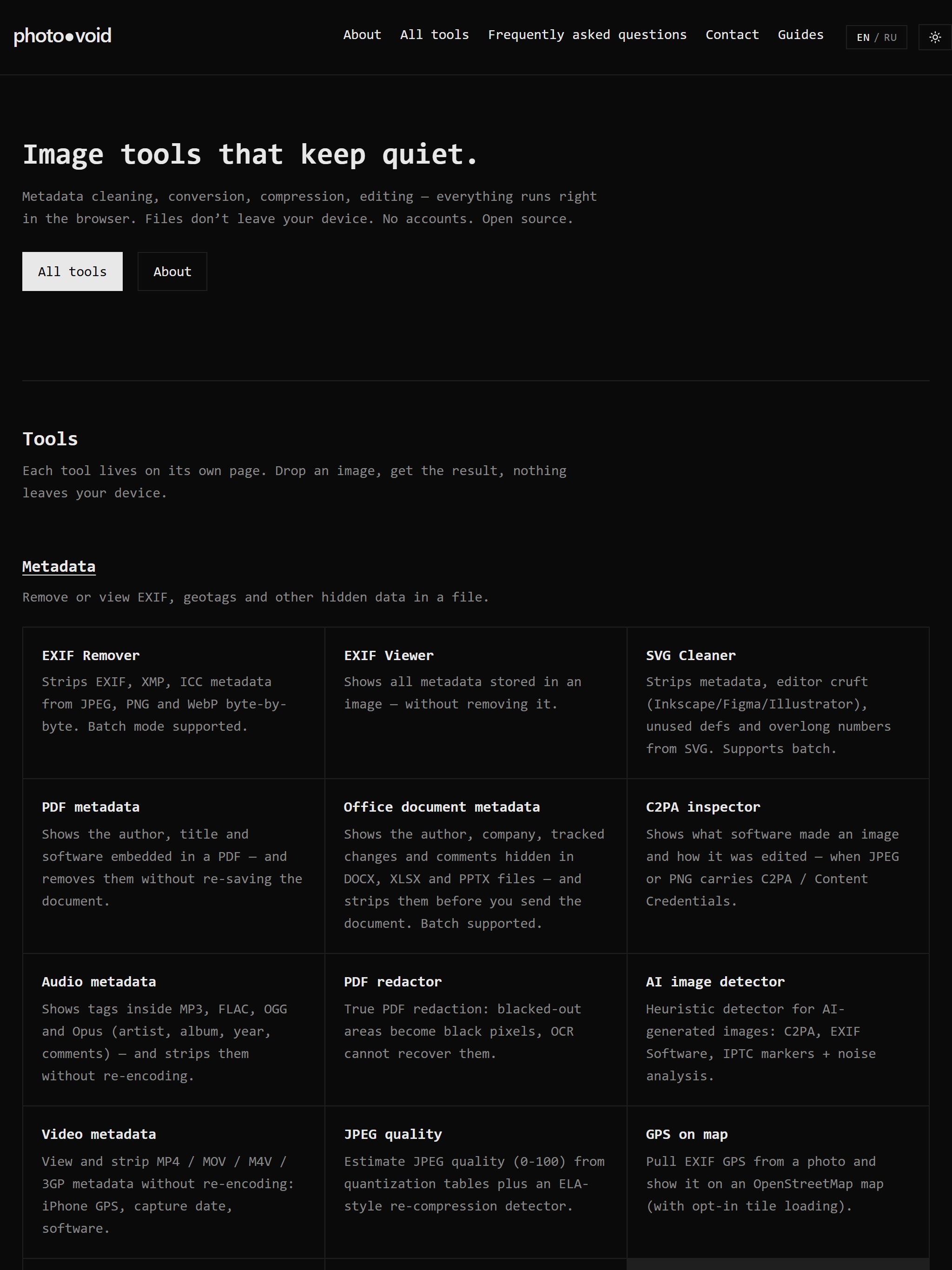Open the JPEG quality tool card
This screenshot has height=1270, width=952.
[x=476, y=1182]
